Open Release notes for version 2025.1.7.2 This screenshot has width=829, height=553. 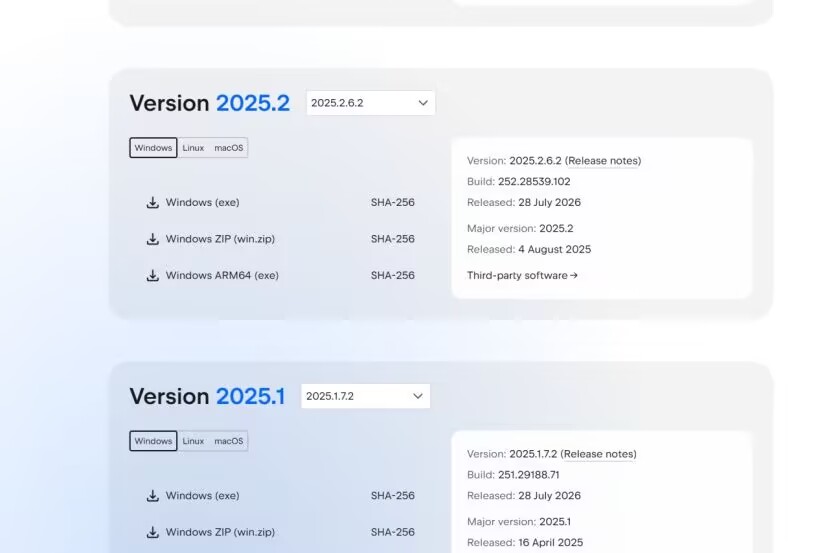598,454
